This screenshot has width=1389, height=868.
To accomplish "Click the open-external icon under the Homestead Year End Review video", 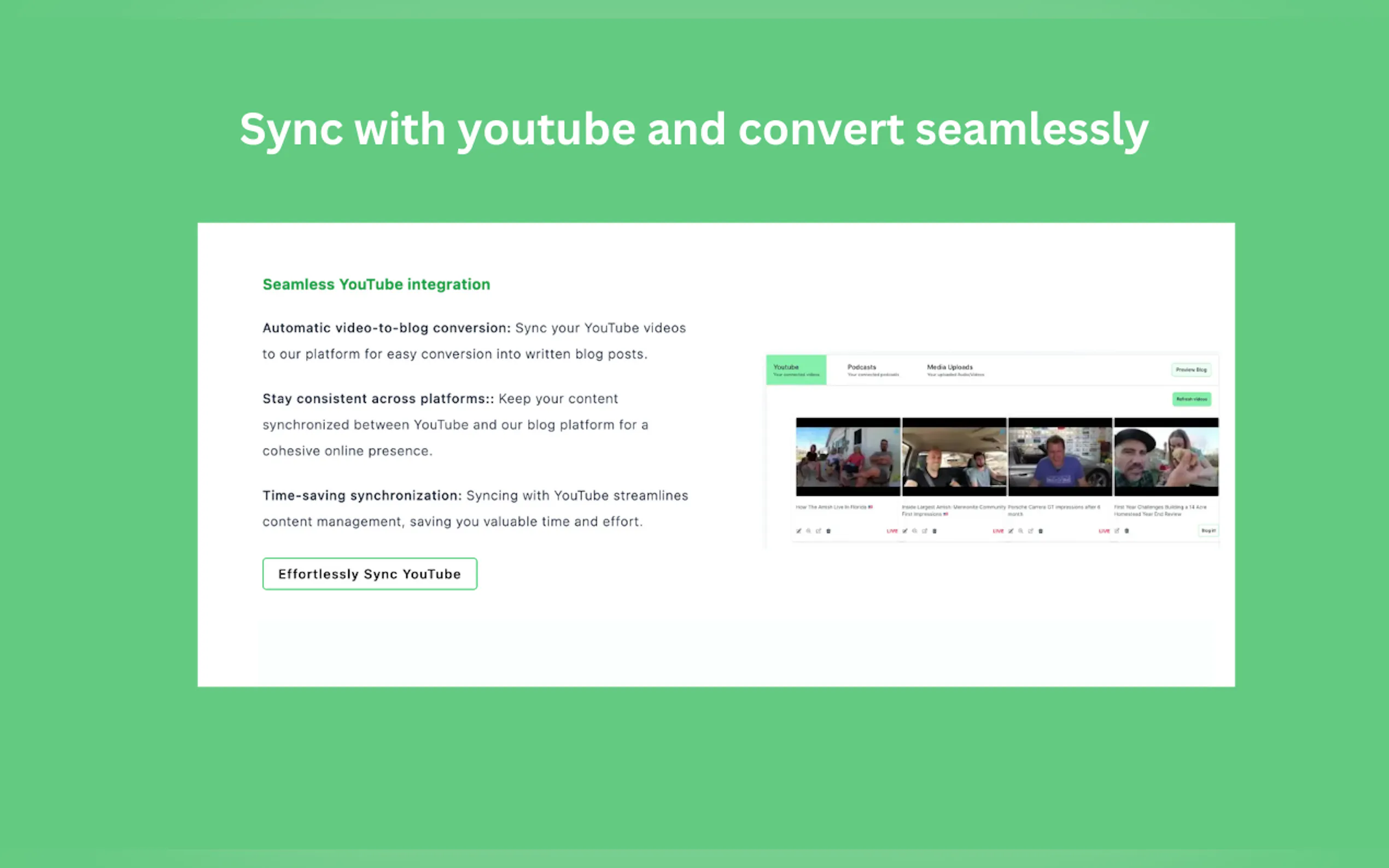I will tap(1117, 531).
